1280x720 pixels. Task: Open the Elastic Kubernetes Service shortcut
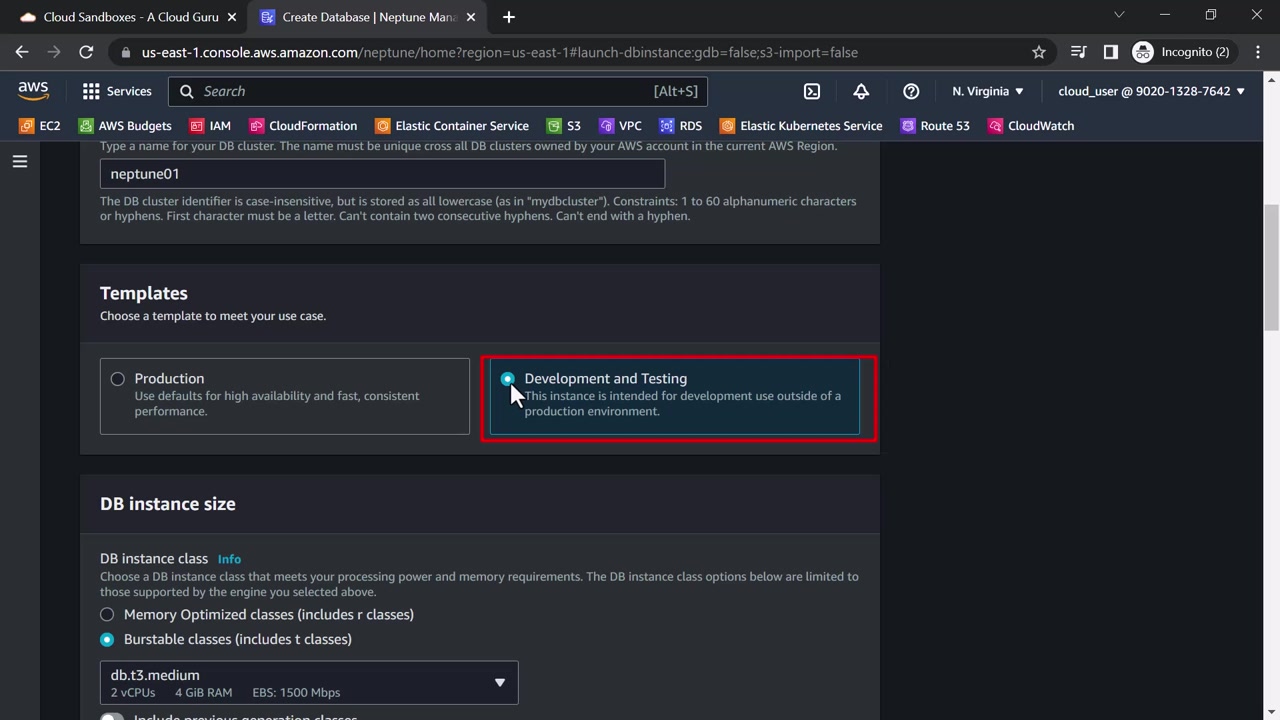point(801,126)
